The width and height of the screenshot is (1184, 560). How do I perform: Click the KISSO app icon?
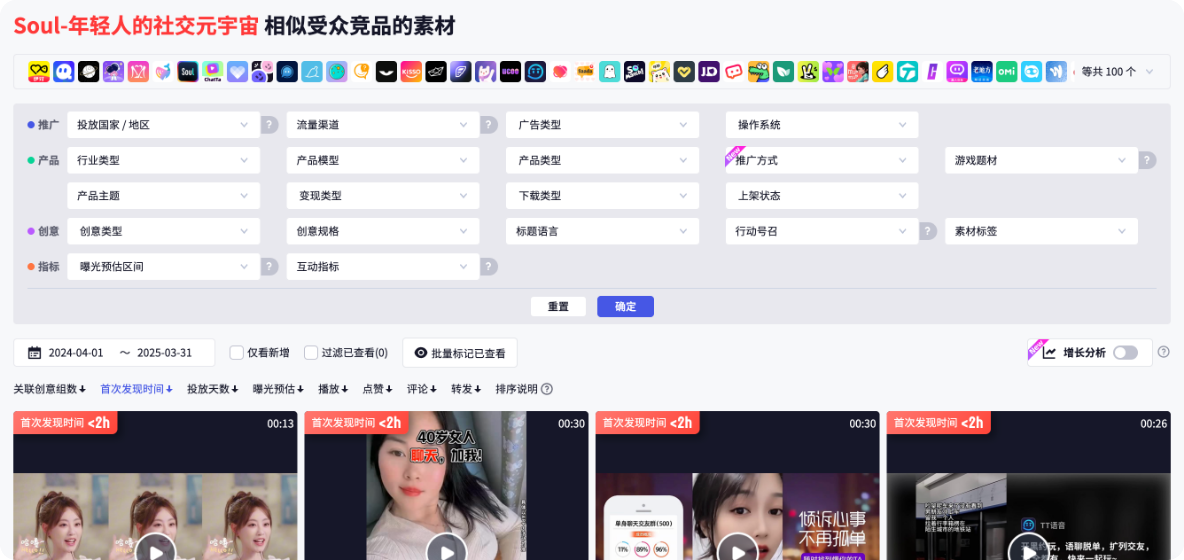(411, 72)
